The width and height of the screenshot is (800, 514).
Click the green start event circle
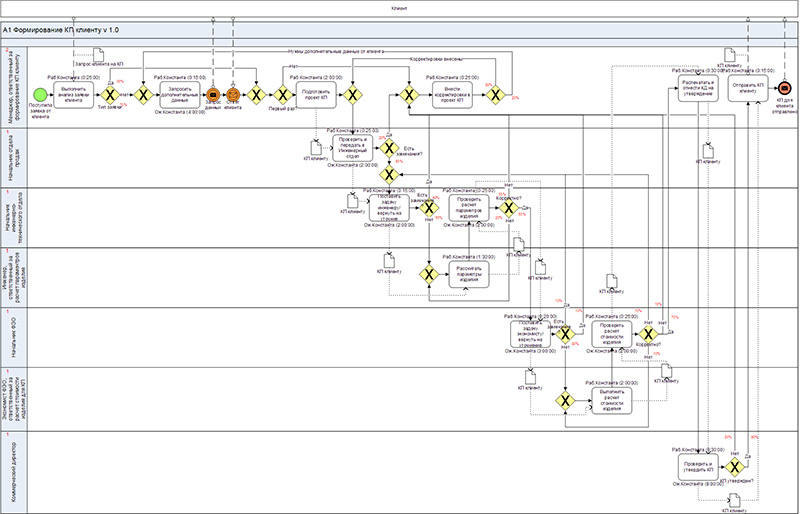40,95
